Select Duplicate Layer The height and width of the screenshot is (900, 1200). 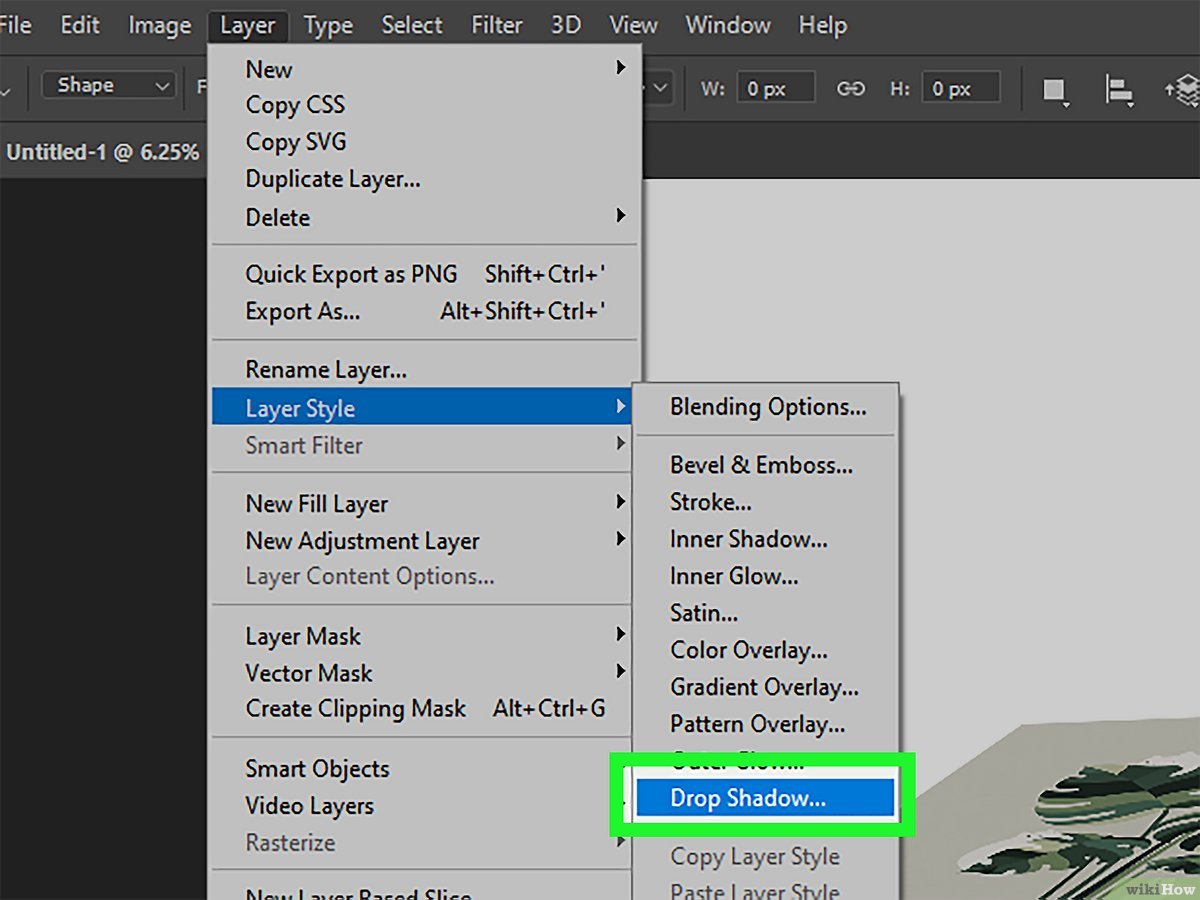point(332,179)
